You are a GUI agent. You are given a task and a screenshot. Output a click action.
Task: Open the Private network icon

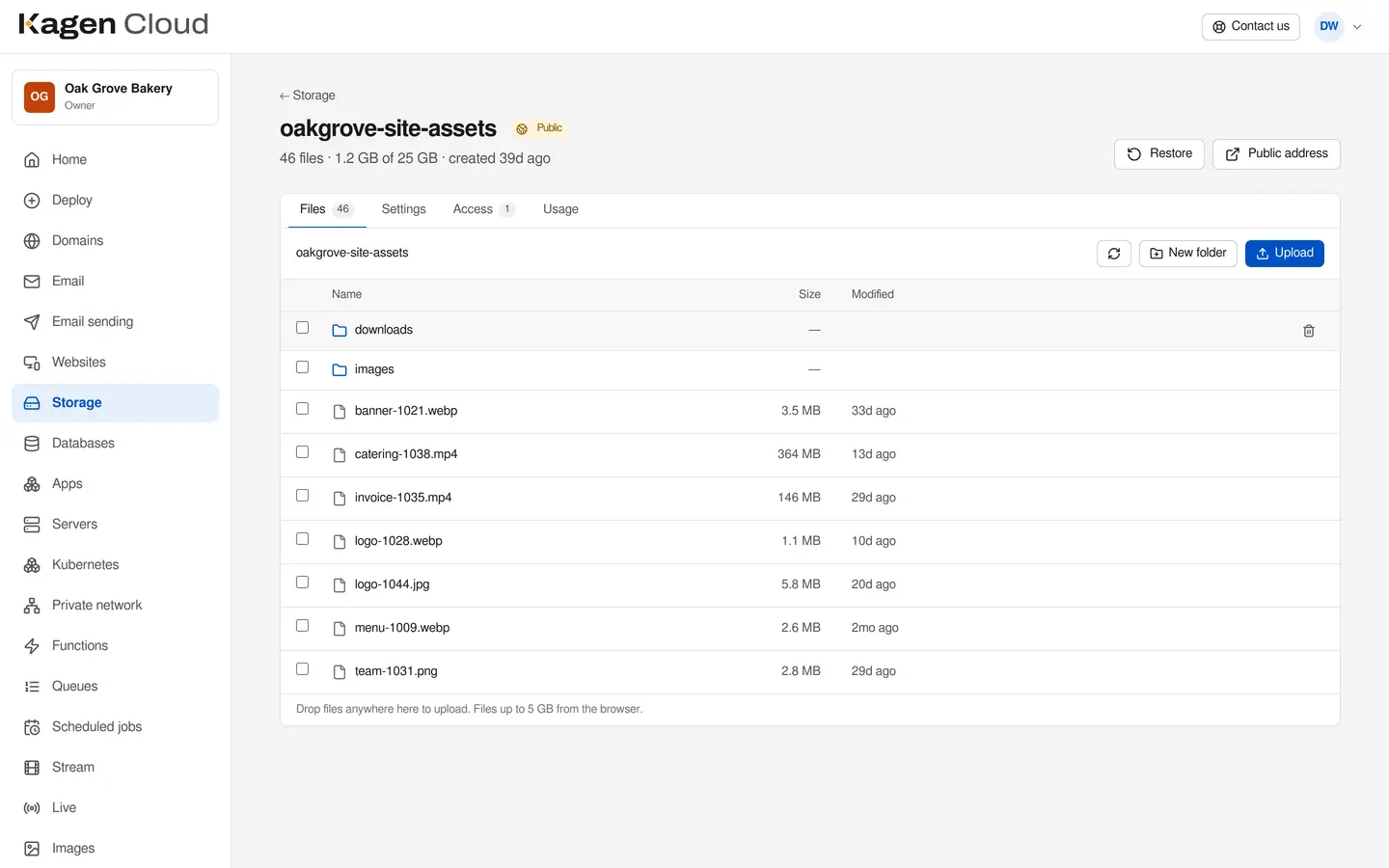coord(32,606)
